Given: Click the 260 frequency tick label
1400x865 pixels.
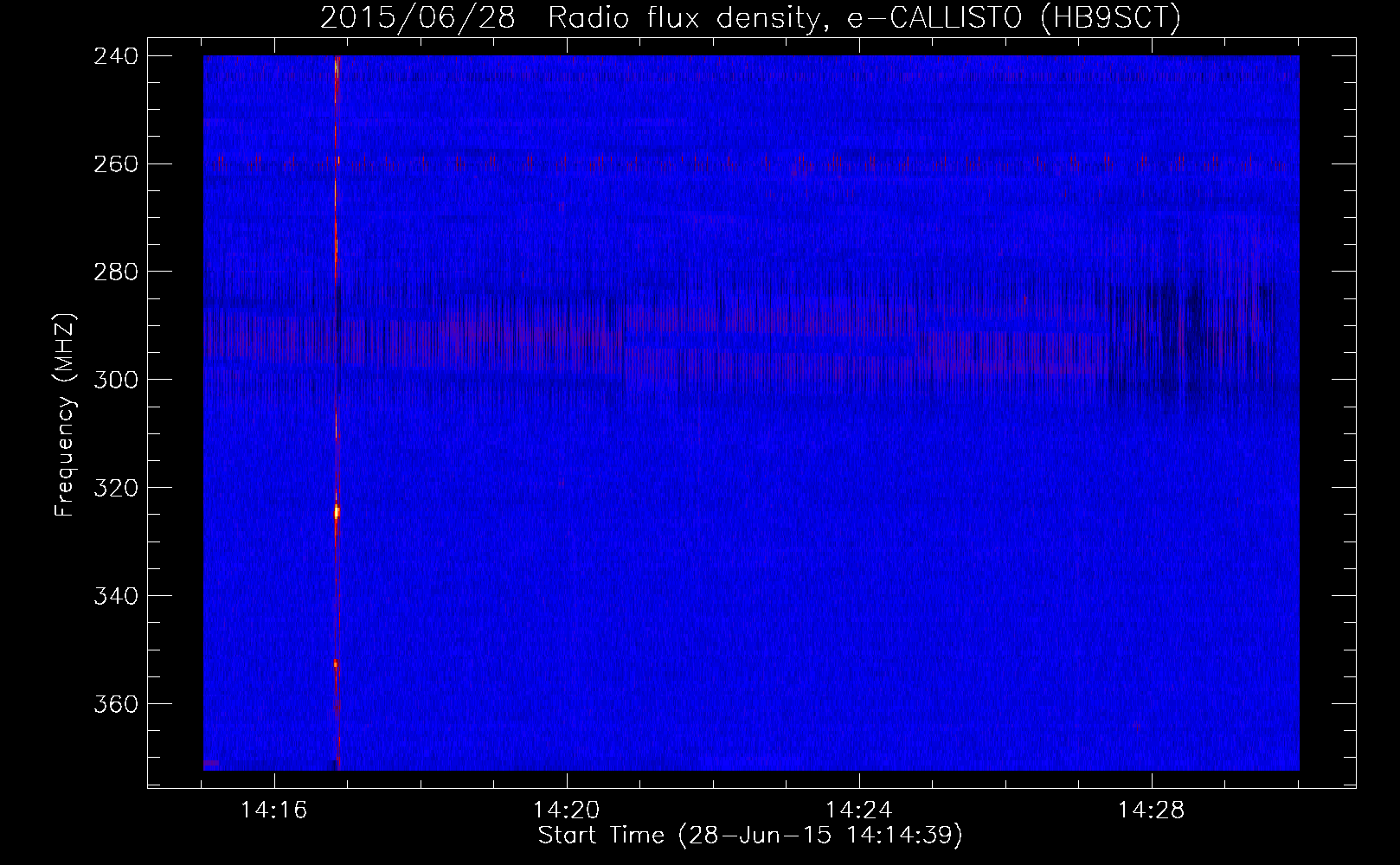Looking at the screenshot, I should click(x=116, y=164).
